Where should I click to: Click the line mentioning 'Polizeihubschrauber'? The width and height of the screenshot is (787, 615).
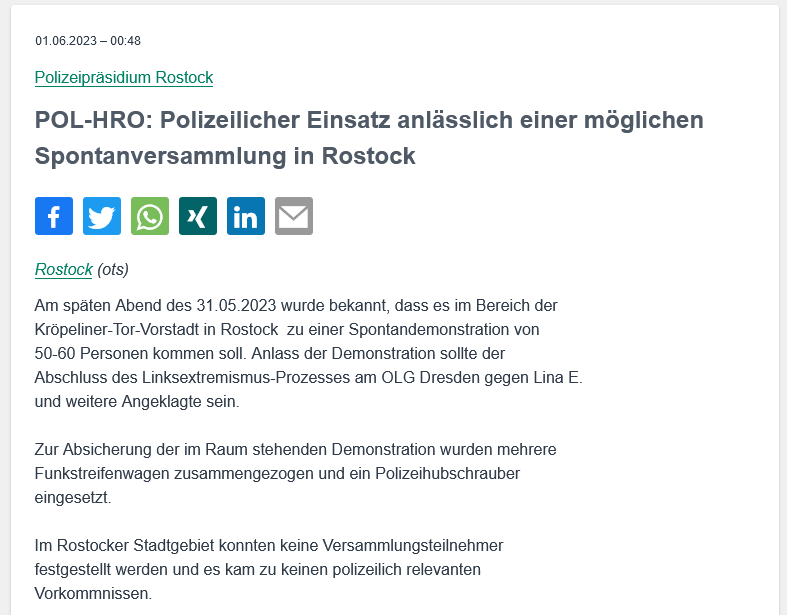[277, 473]
